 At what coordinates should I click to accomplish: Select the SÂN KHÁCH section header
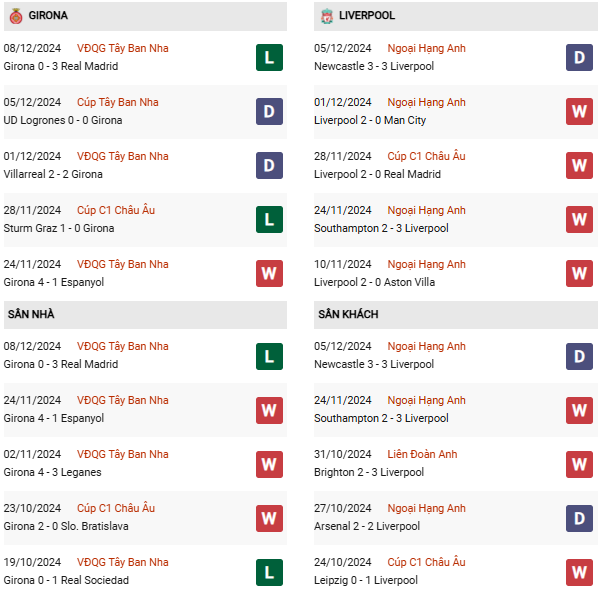coord(348,314)
